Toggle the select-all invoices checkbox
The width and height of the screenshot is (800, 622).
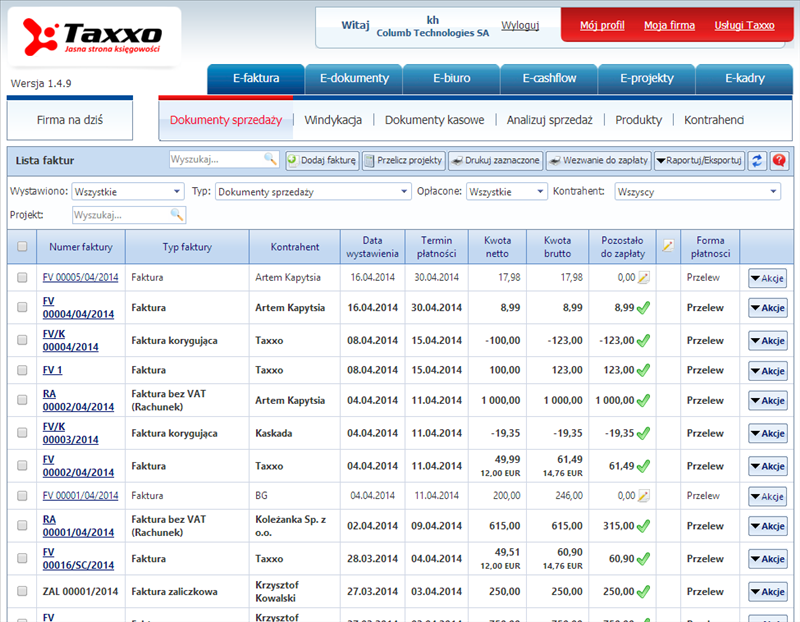[x=22, y=246]
